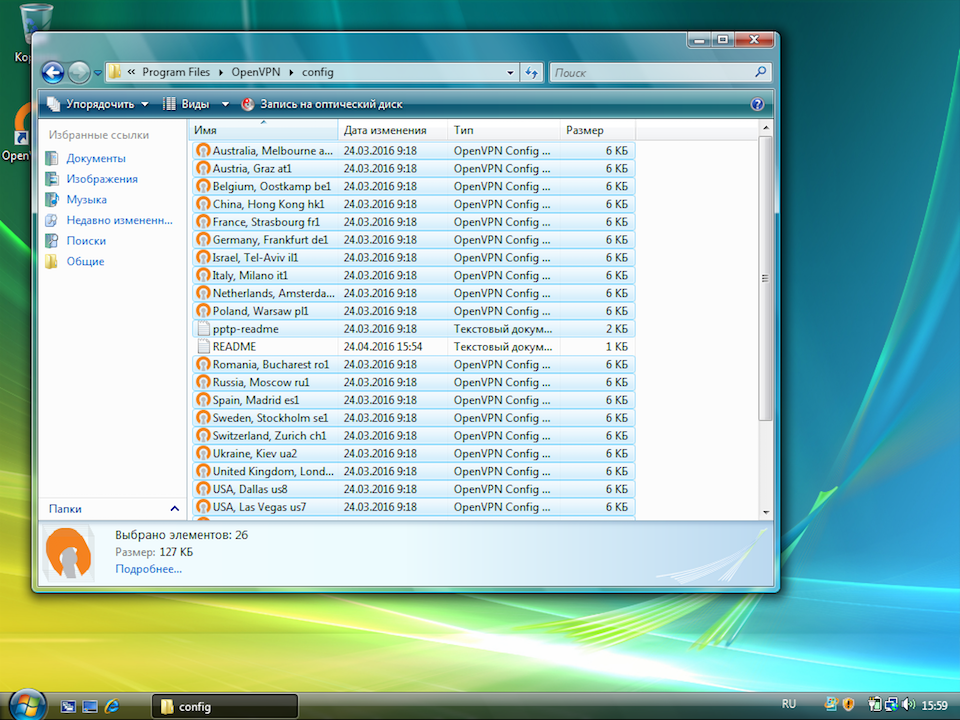The image size is (960, 720).
Task: Select Israel, Tel-Aviv il1 file icon
Action: coord(203,257)
